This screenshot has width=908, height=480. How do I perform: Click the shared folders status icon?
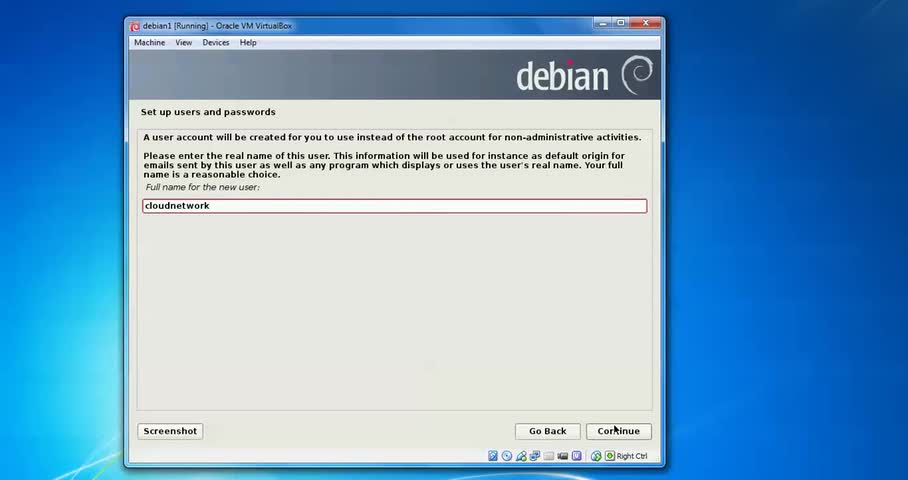(548, 456)
